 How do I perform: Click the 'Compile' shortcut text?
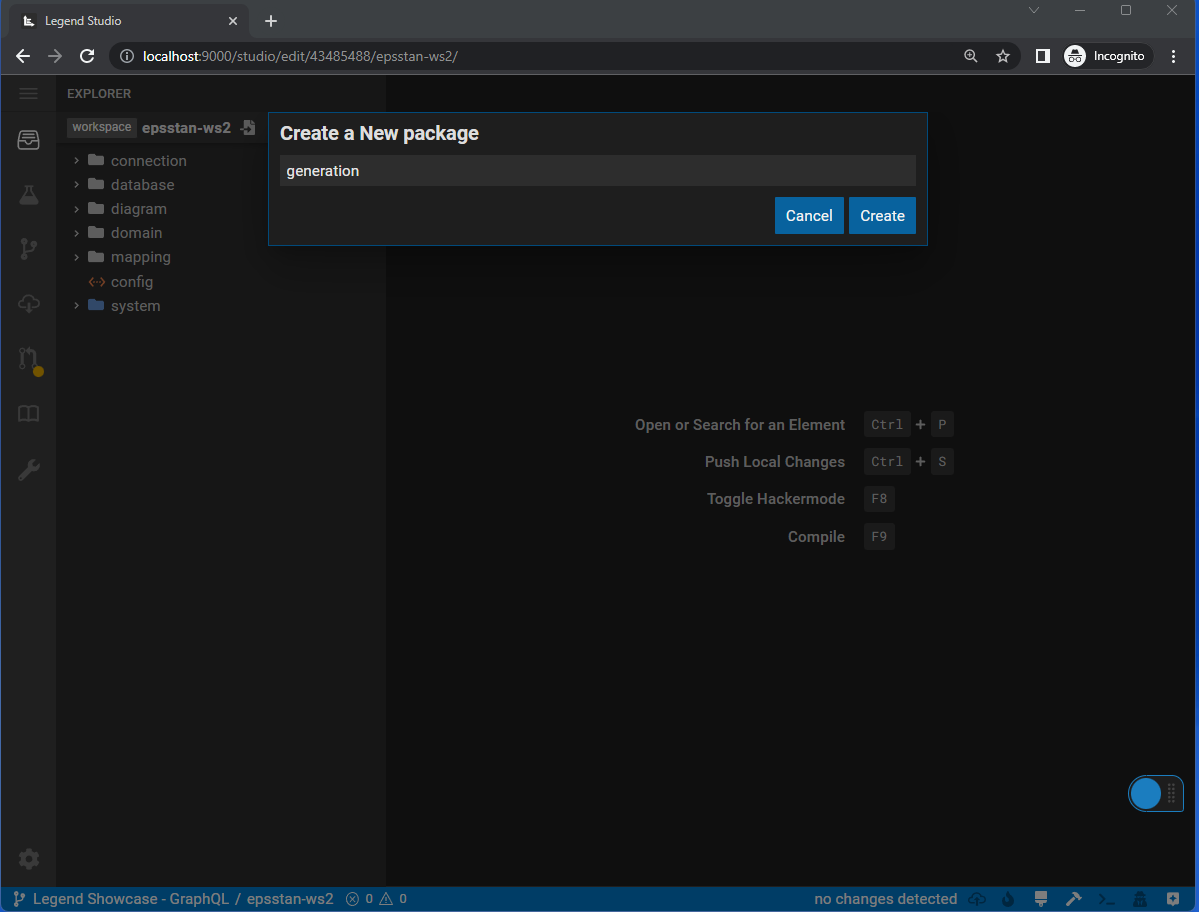click(x=816, y=537)
